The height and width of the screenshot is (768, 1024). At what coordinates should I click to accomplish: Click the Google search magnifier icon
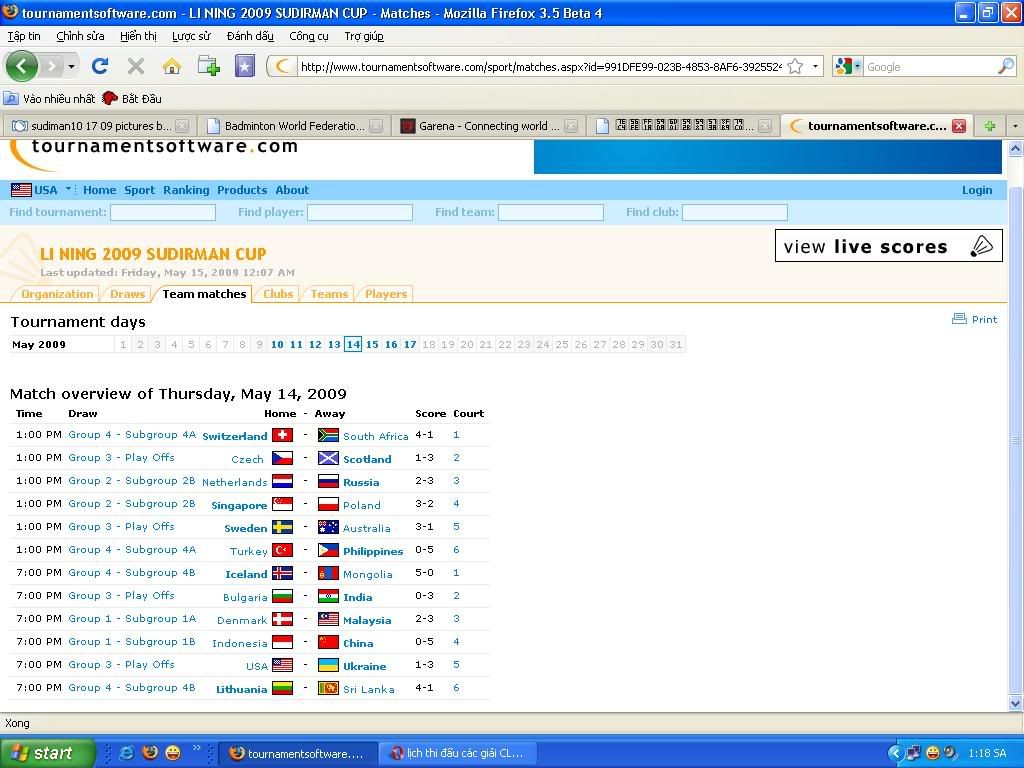click(x=1006, y=66)
